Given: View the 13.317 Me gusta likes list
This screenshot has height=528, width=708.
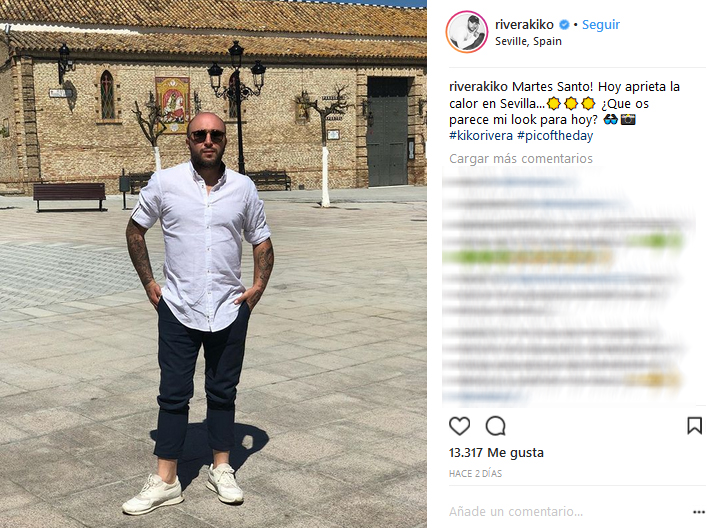Looking at the screenshot, I should coord(496,453).
